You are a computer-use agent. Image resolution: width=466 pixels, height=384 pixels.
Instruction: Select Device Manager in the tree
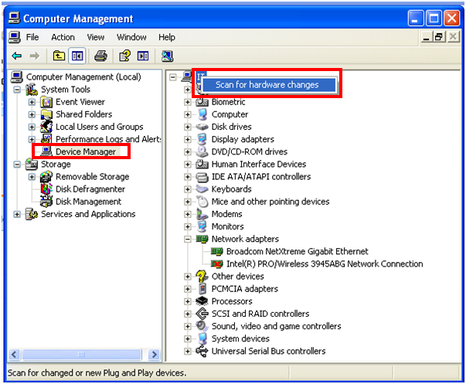[x=85, y=152]
